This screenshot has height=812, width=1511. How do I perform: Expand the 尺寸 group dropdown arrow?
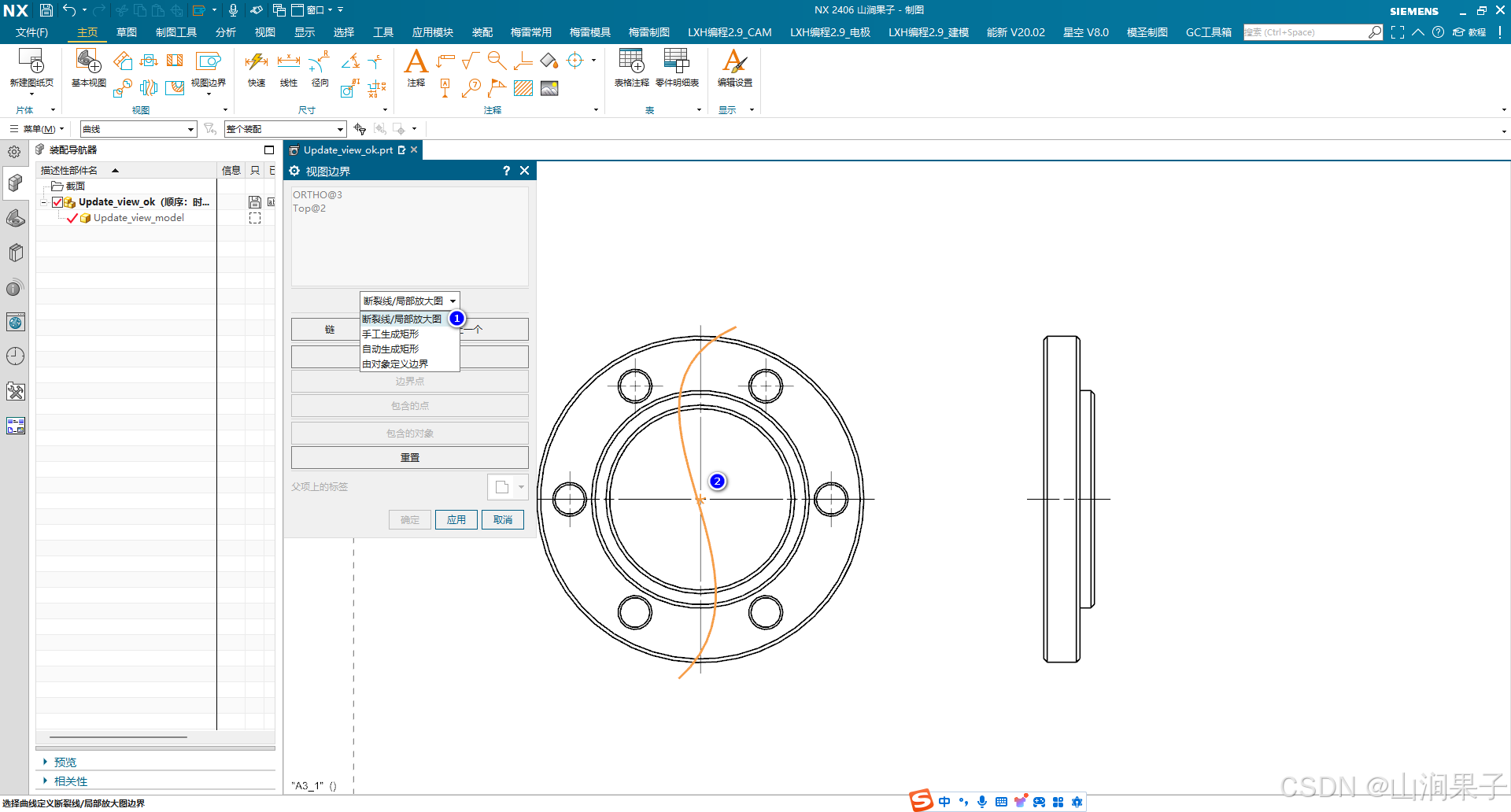click(385, 110)
